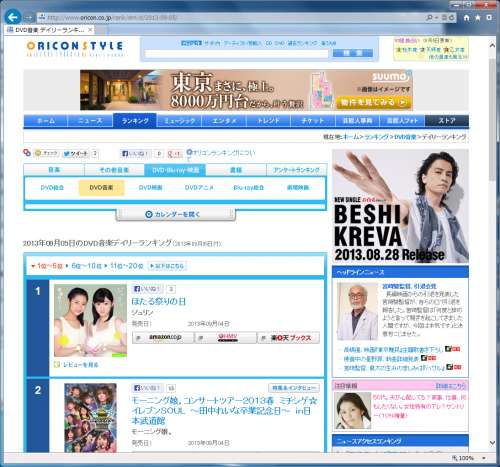Click the ORICON STYLE search input field

point(237,53)
